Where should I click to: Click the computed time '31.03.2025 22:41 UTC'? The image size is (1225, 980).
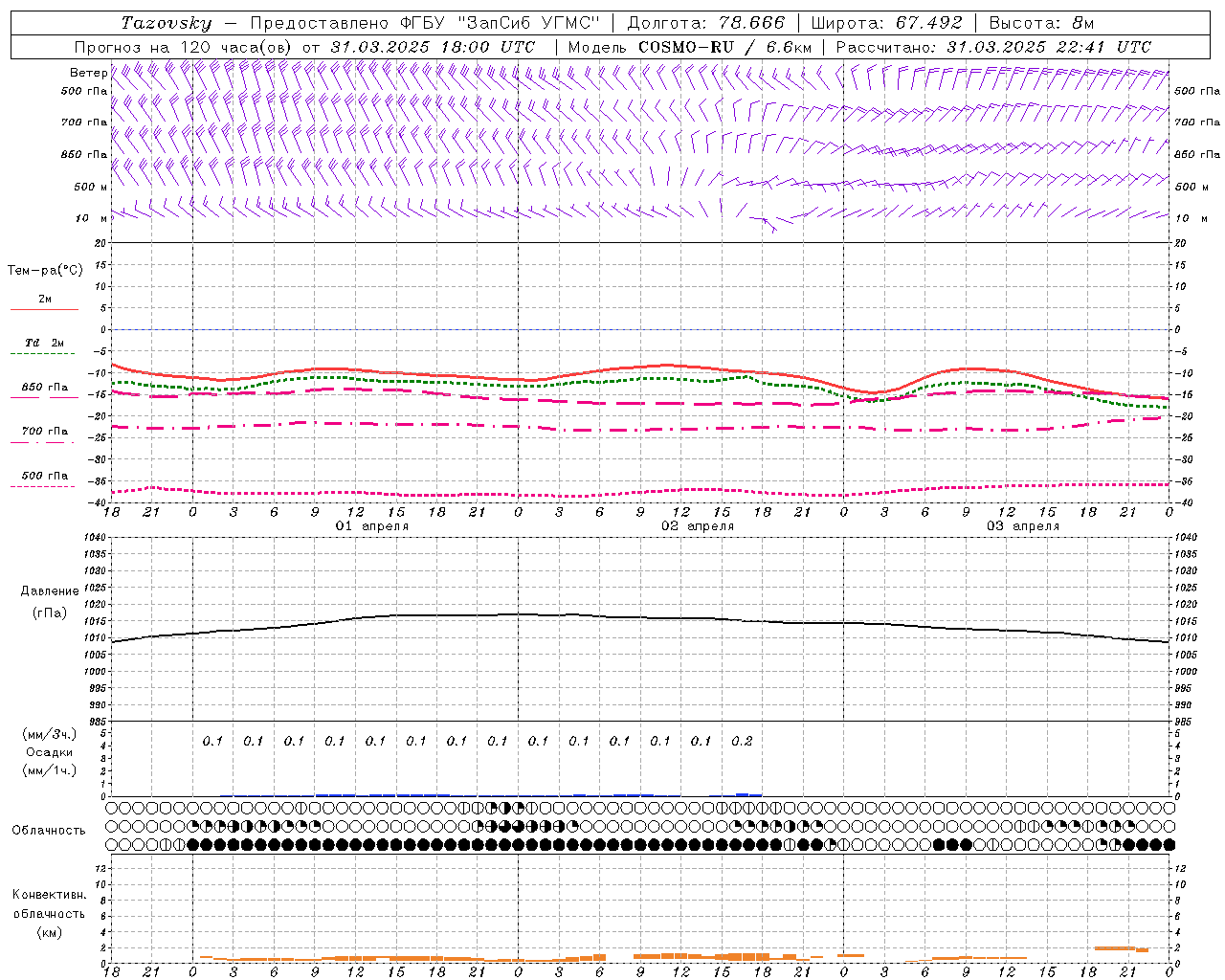1049,47
